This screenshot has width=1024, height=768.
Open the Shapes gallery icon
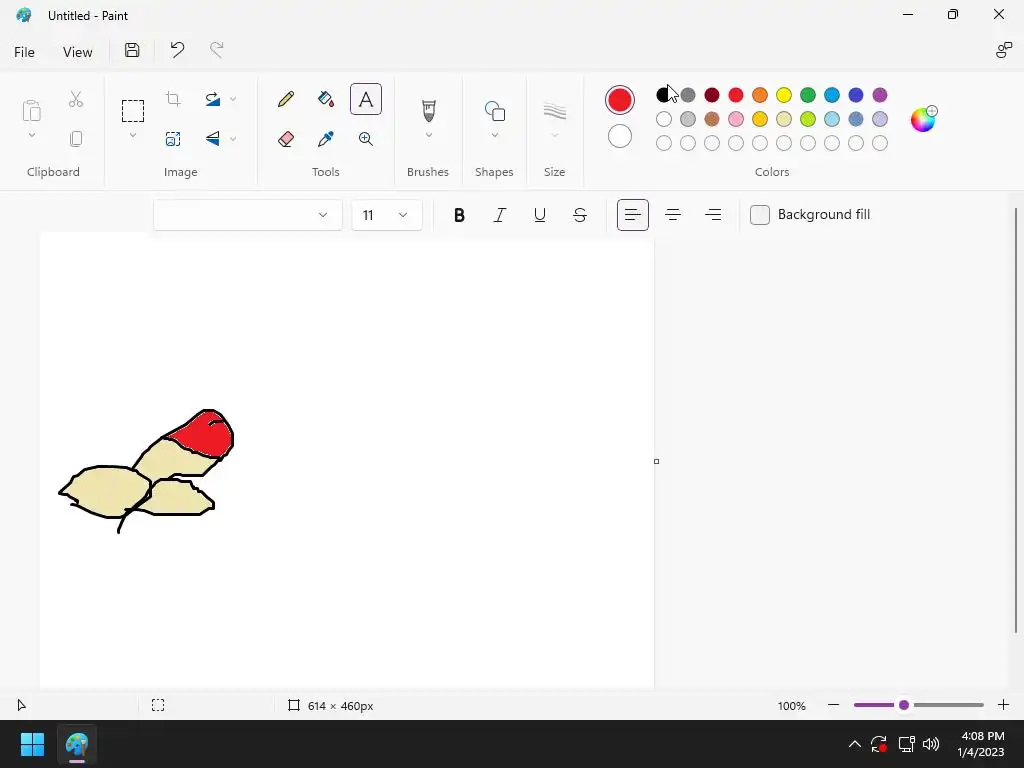pyautogui.click(x=495, y=111)
